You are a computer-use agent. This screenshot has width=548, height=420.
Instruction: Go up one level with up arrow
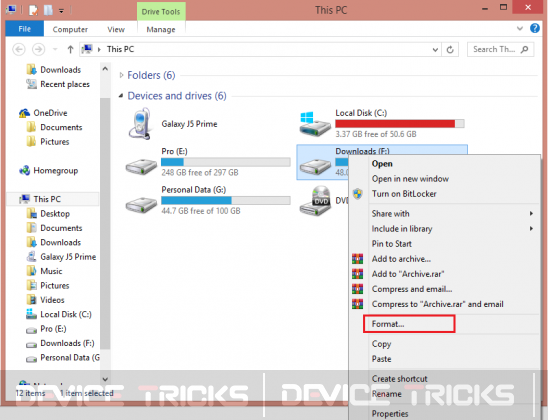click(x=70, y=50)
